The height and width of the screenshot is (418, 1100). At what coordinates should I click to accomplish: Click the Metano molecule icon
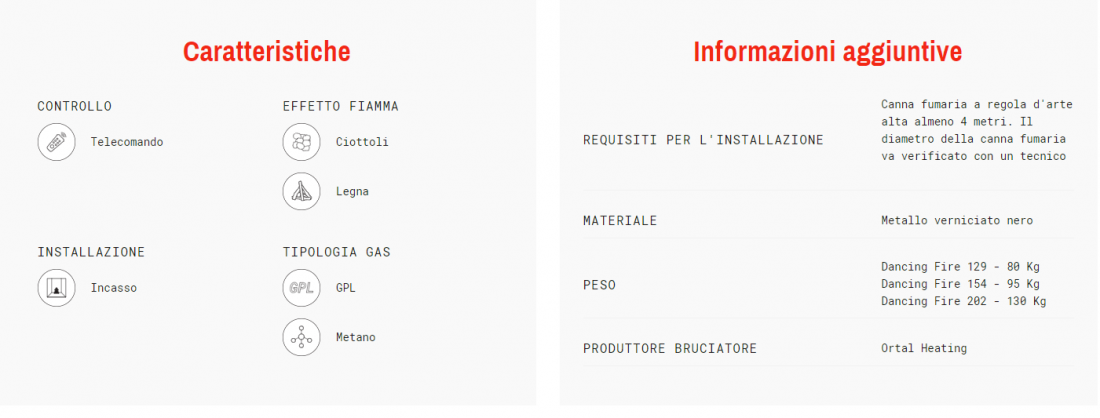[301, 337]
